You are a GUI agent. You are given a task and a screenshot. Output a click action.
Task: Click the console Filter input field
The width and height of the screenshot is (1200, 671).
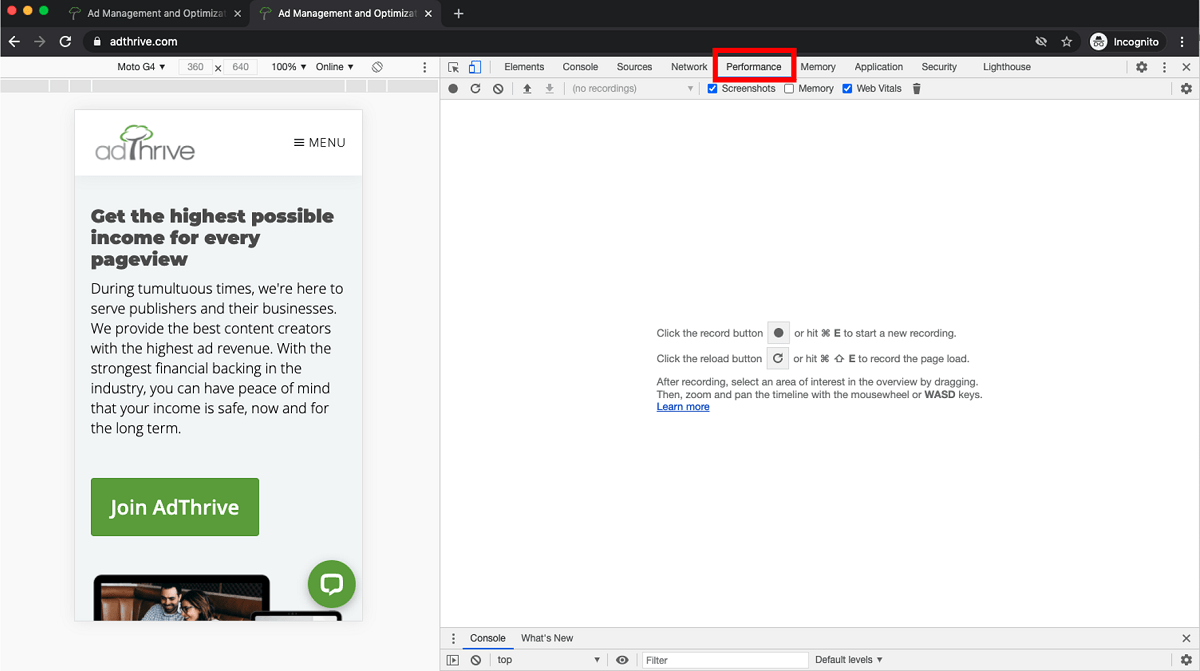point(724,660)
